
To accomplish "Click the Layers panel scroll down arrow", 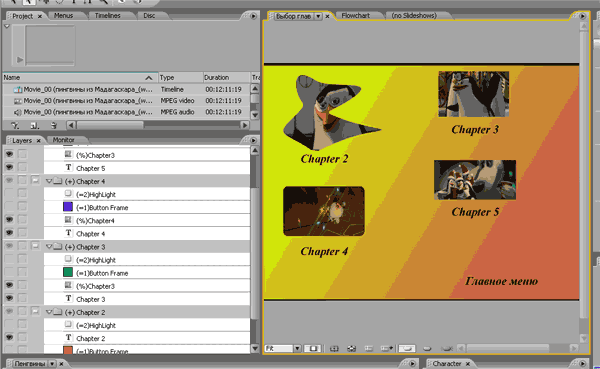I will 254,348.
